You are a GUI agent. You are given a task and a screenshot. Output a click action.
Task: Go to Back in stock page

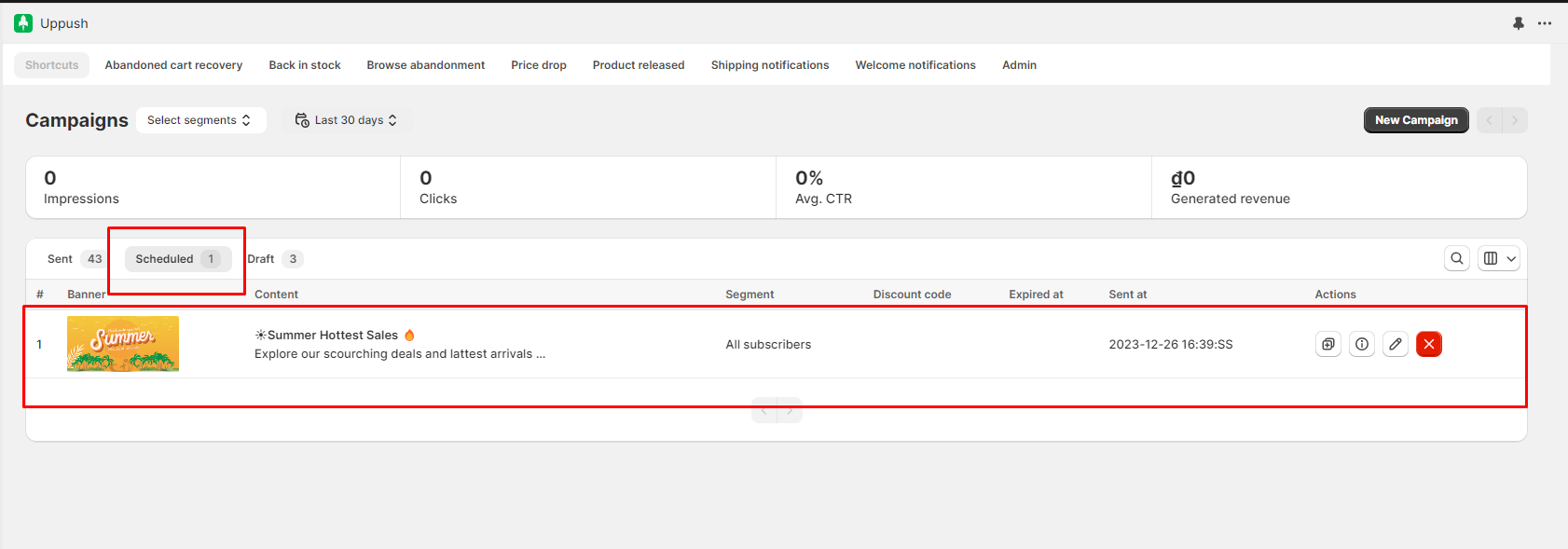tap(305, 65)
